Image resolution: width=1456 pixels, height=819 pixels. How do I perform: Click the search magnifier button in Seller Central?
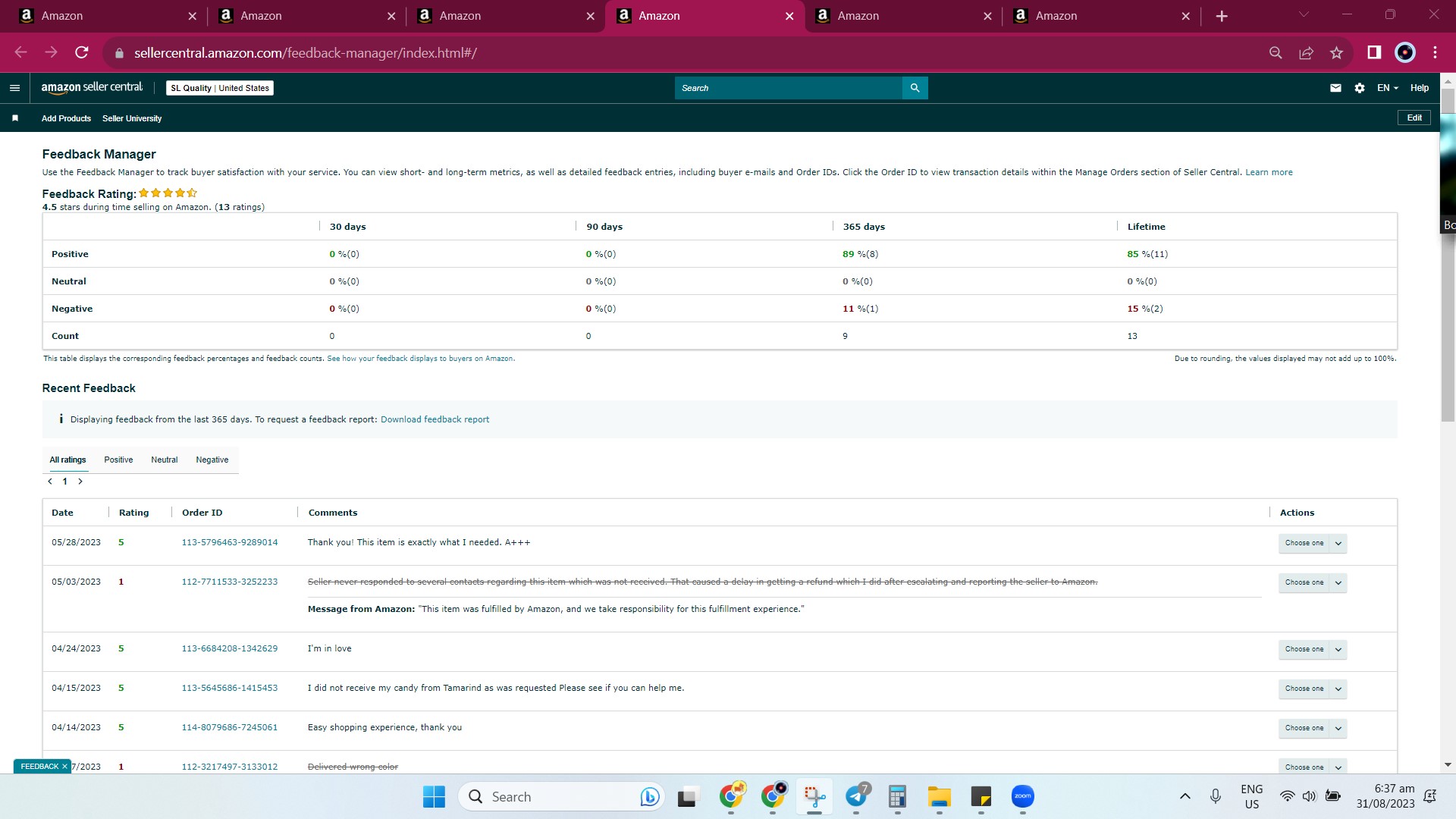click(915, 88)
